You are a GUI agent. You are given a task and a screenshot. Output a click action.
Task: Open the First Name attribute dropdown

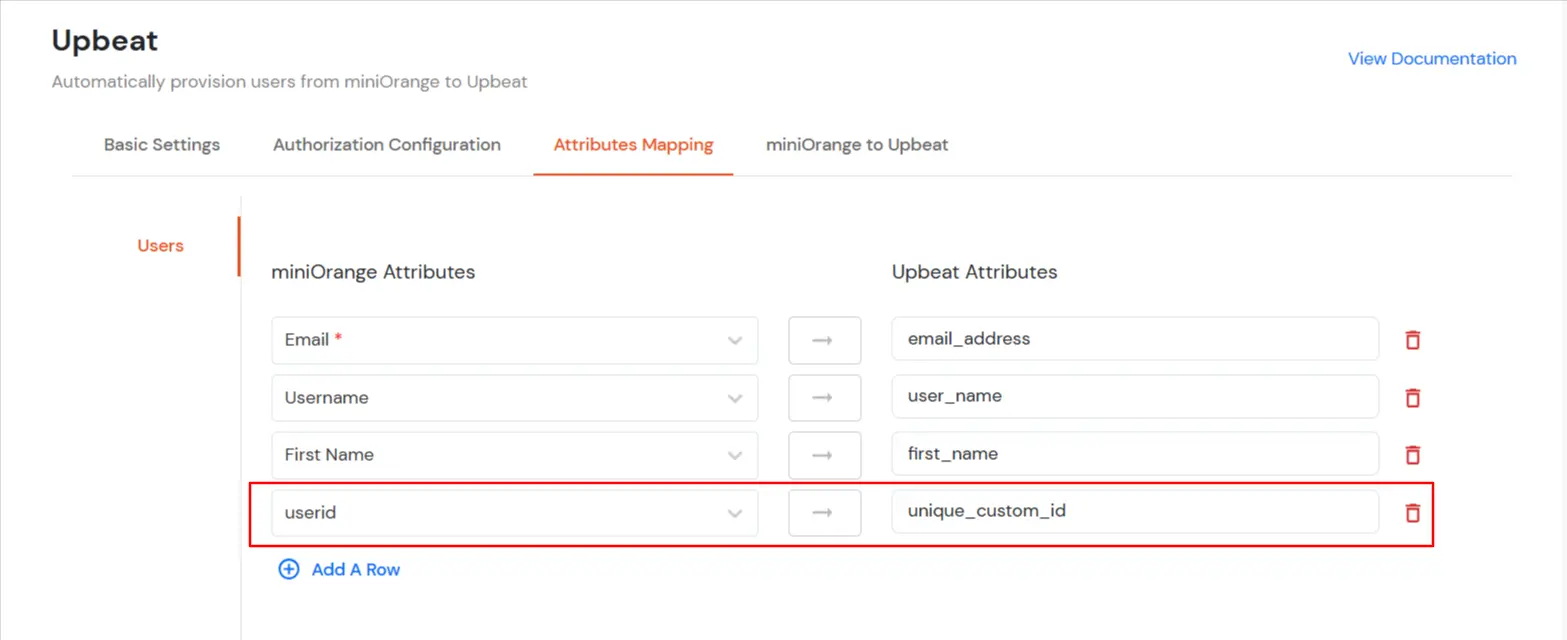pyautogui.click(x=515, y=455)
